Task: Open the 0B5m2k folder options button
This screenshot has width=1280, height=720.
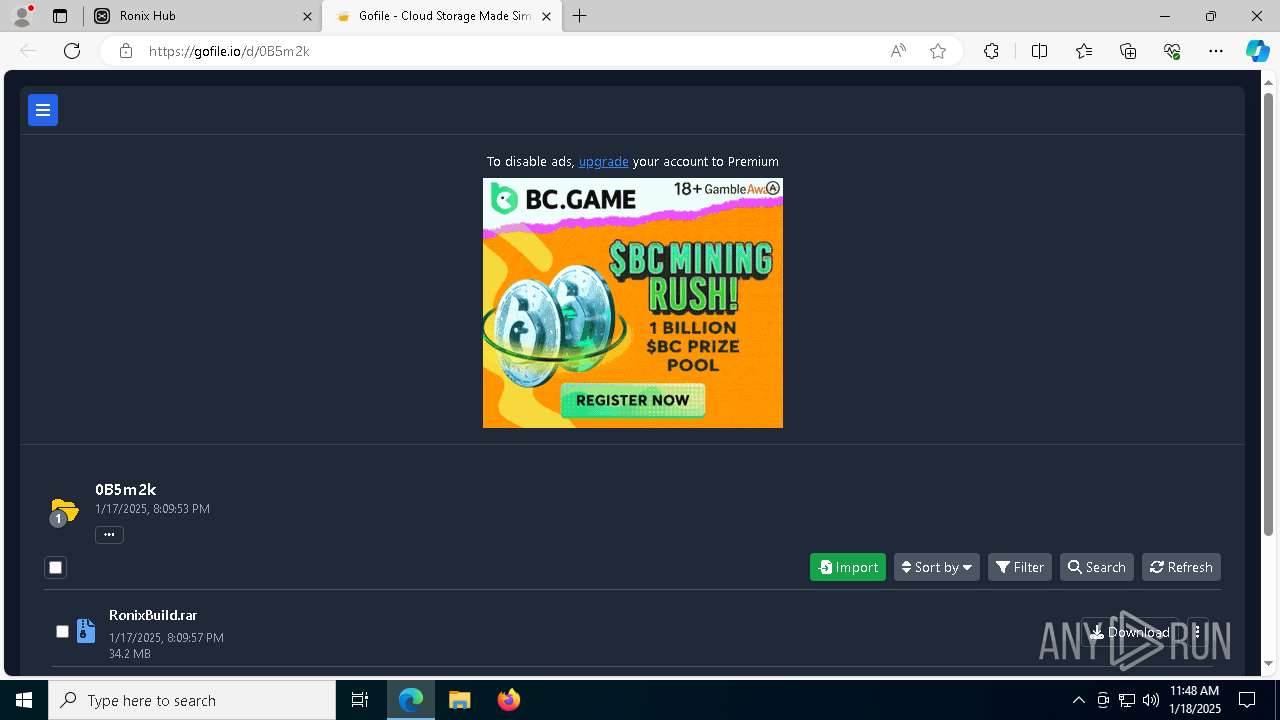Action: click(x=109, y=535)
